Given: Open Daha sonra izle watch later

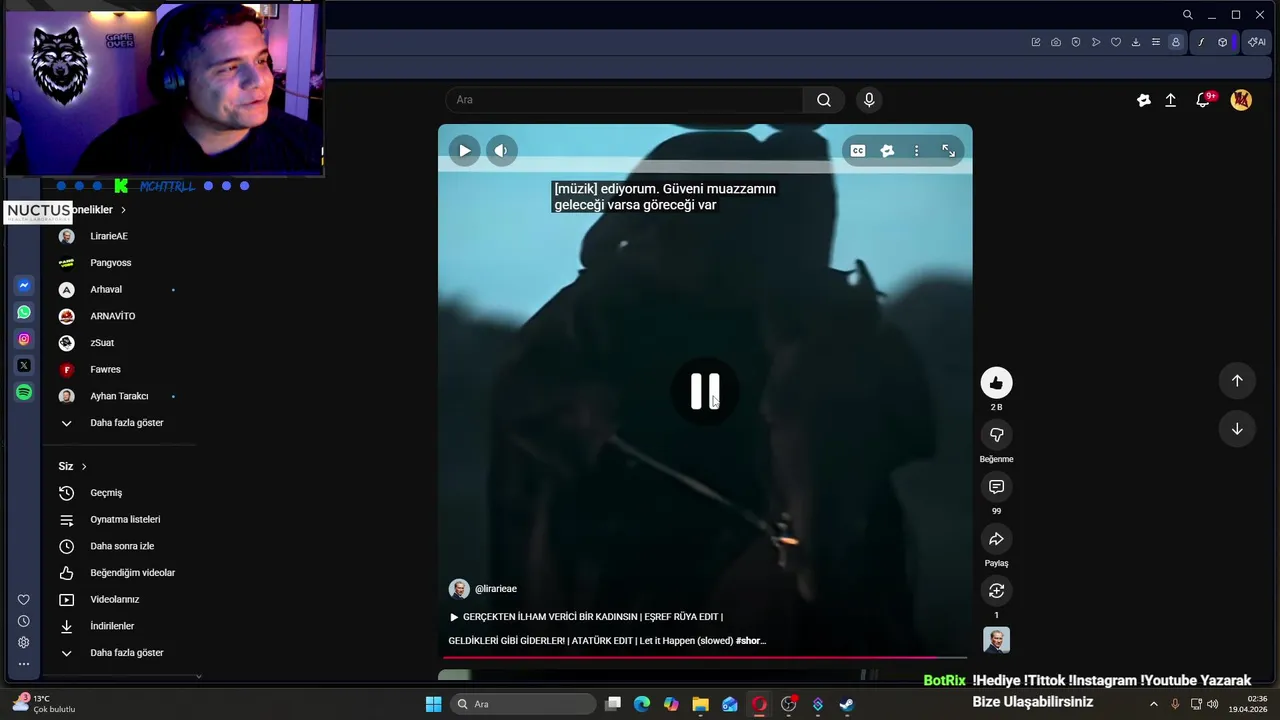Looking at the screenshot, I should click(x=122, y=546).
